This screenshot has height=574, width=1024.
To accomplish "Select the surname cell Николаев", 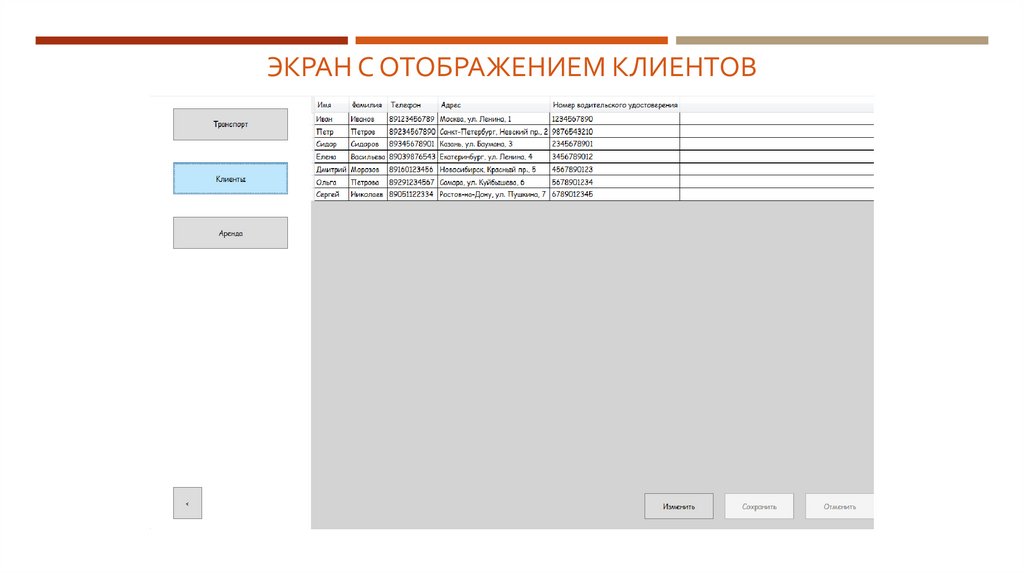I will tap(368, 195).
